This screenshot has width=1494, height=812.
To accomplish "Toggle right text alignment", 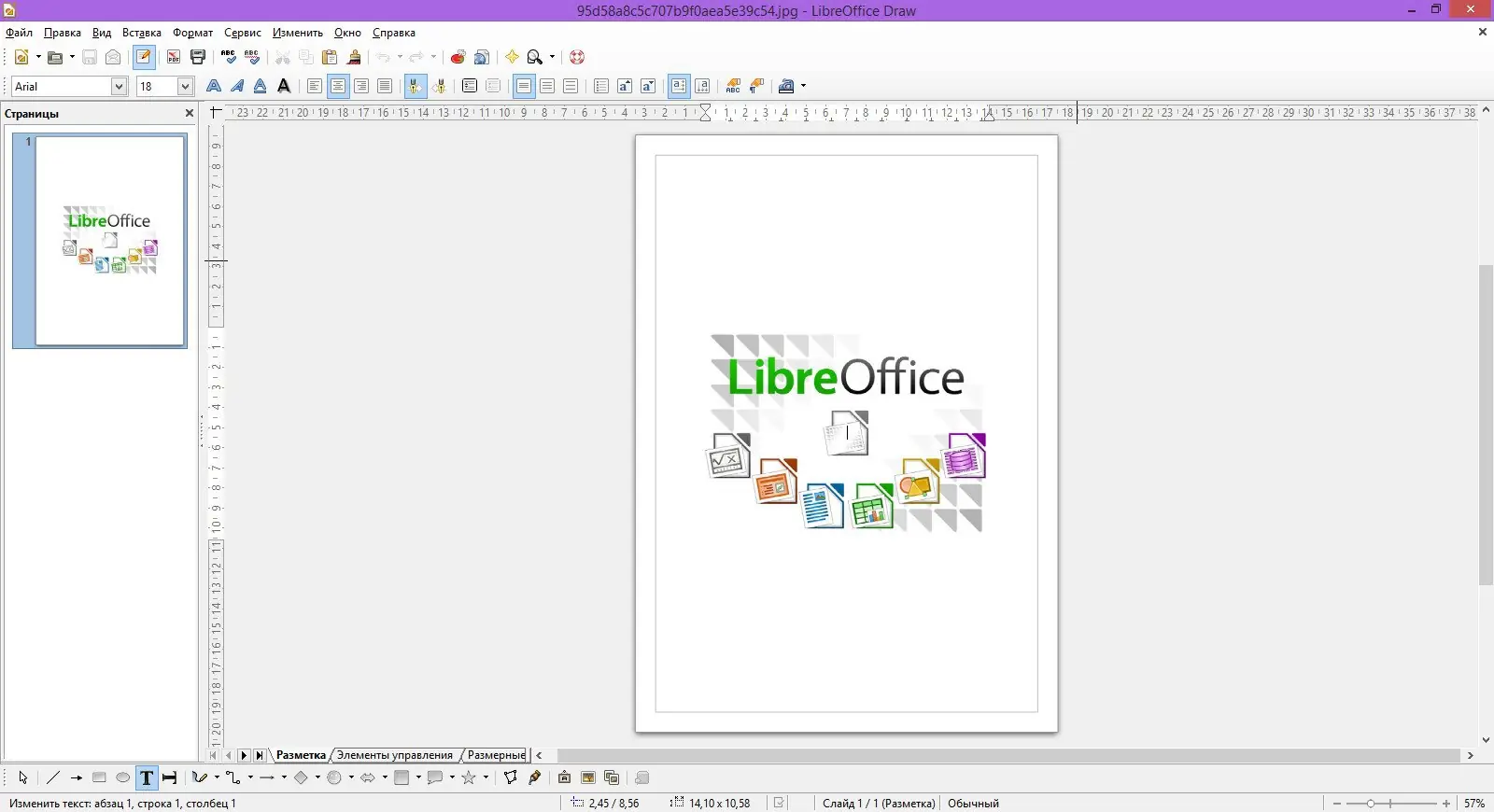I will pyautogui.click(x=361, y=86).
